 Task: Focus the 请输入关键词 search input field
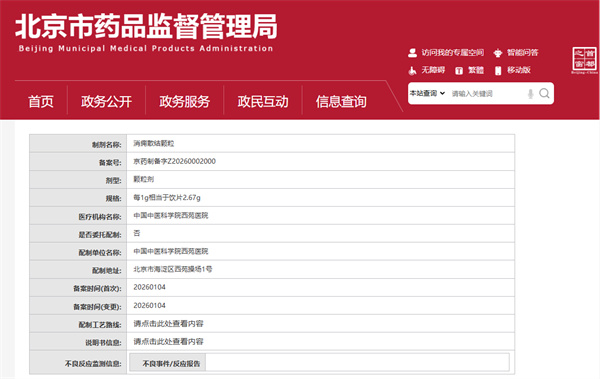pos(487,94)
